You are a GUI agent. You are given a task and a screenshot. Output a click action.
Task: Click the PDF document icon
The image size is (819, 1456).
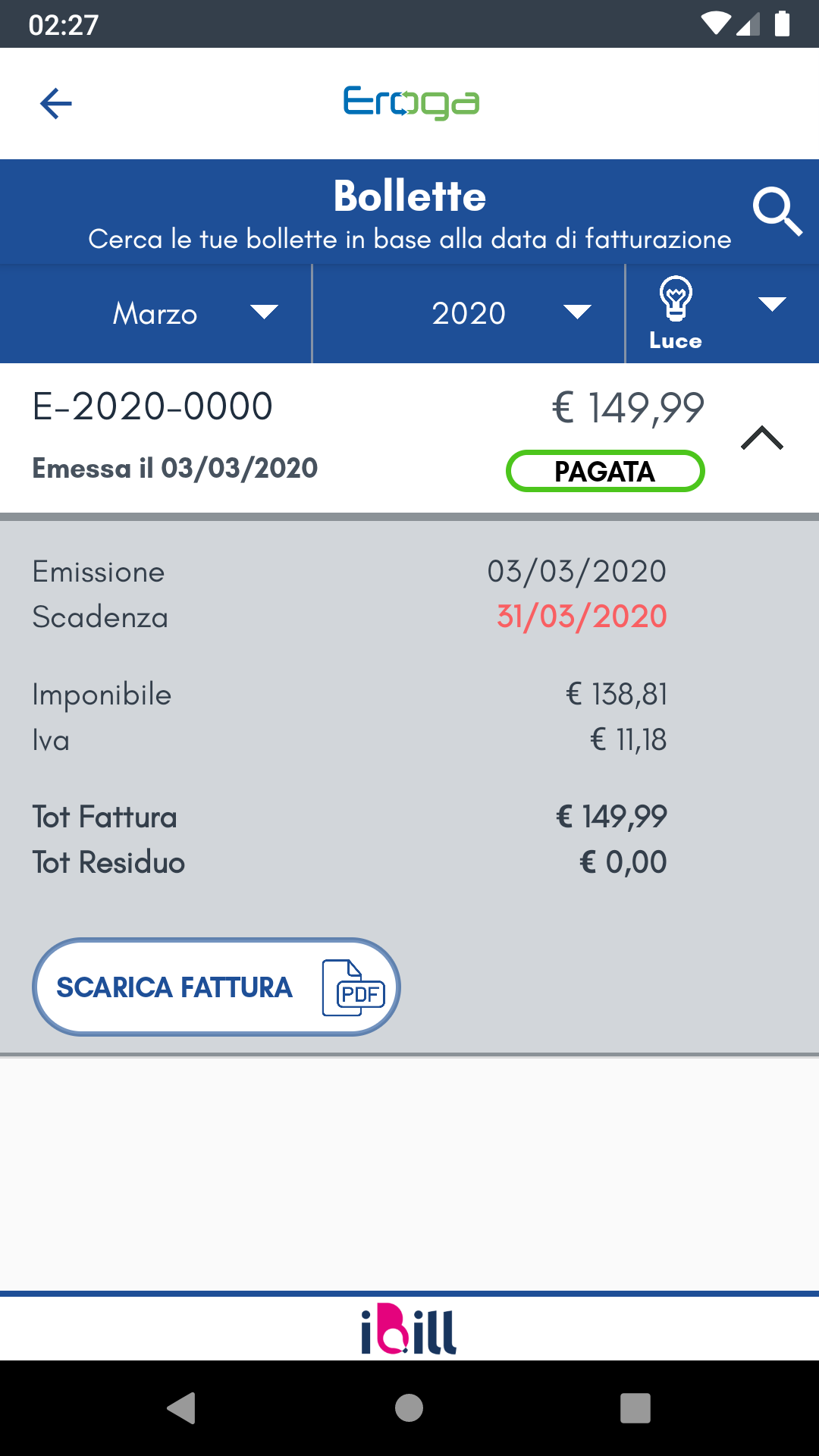tap(353, 987)
